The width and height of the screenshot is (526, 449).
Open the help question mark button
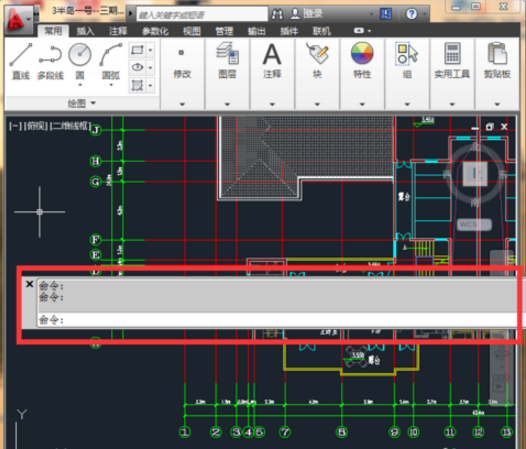(x=411, y=14)
